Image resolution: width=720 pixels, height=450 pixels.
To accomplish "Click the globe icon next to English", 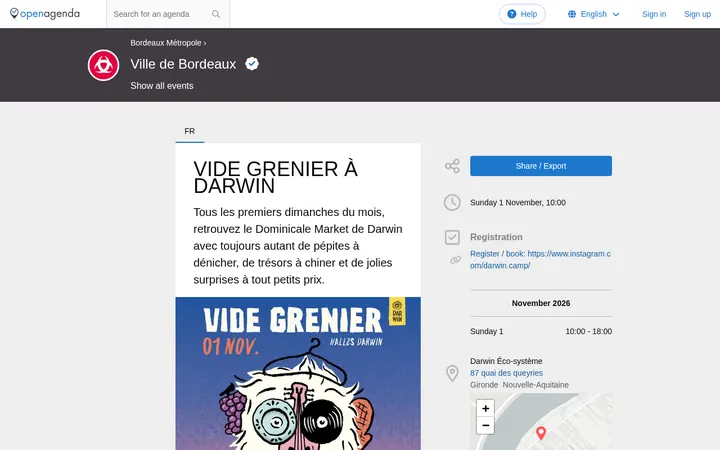I will tap(572, 14).
